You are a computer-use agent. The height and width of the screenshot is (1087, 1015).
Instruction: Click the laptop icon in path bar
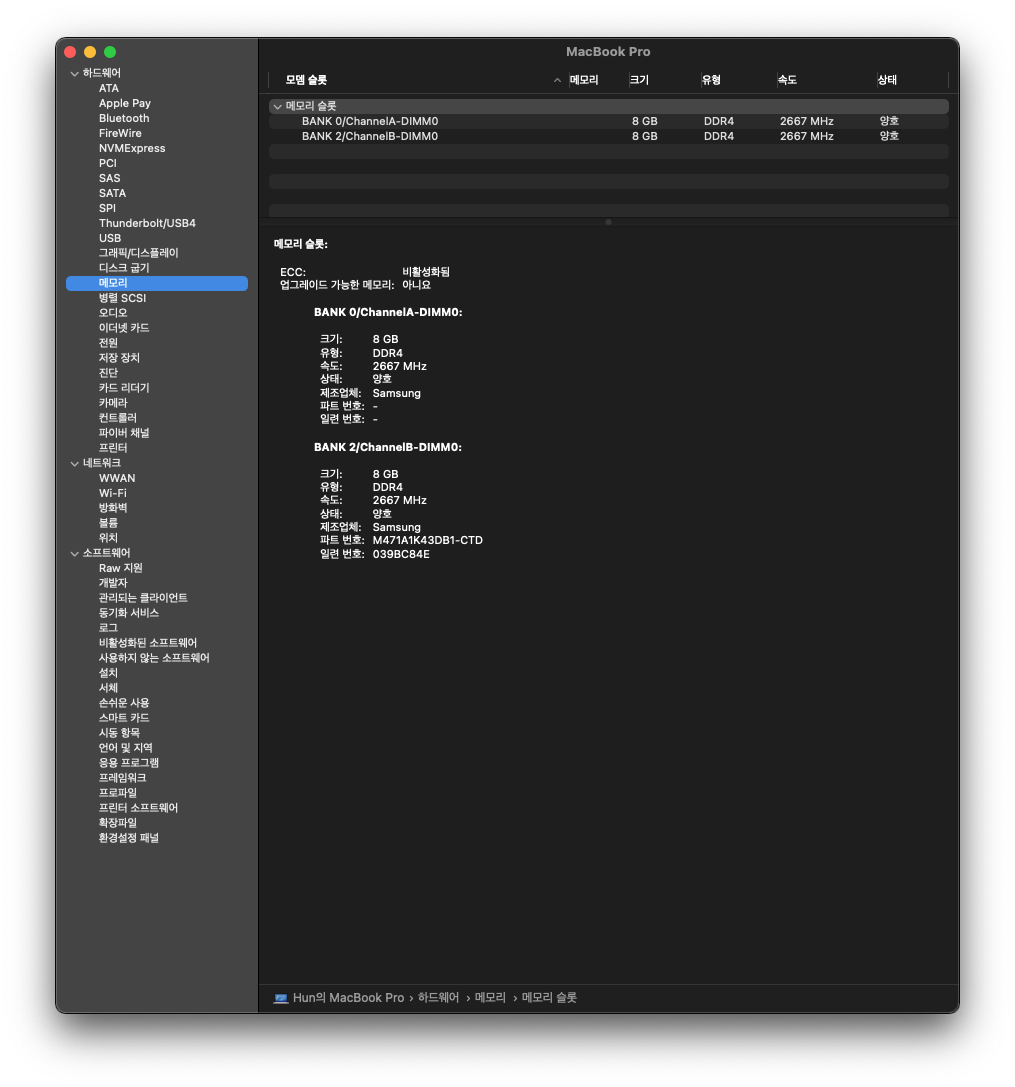pos(281,998)
